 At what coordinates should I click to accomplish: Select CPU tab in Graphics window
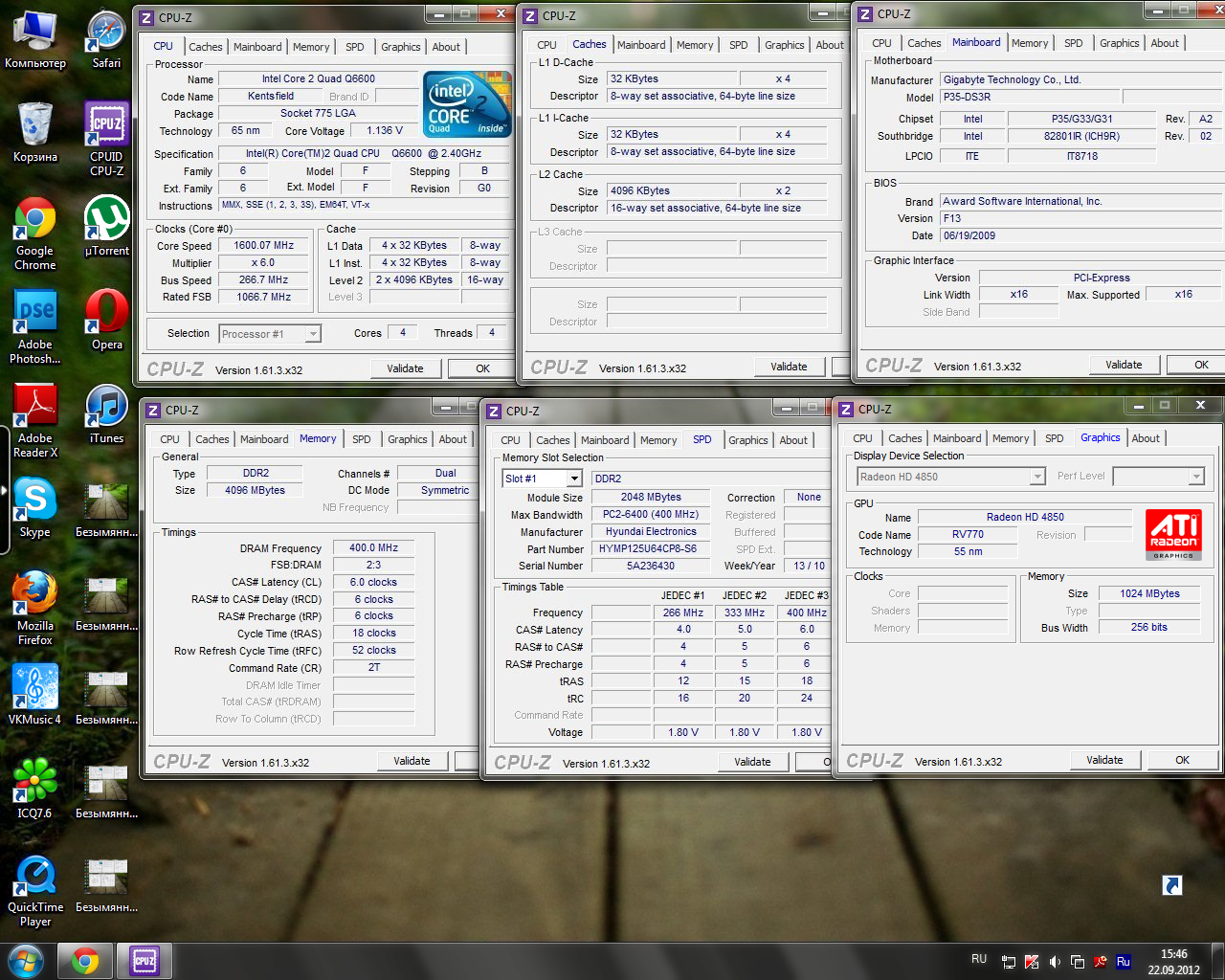click(863, 438)
